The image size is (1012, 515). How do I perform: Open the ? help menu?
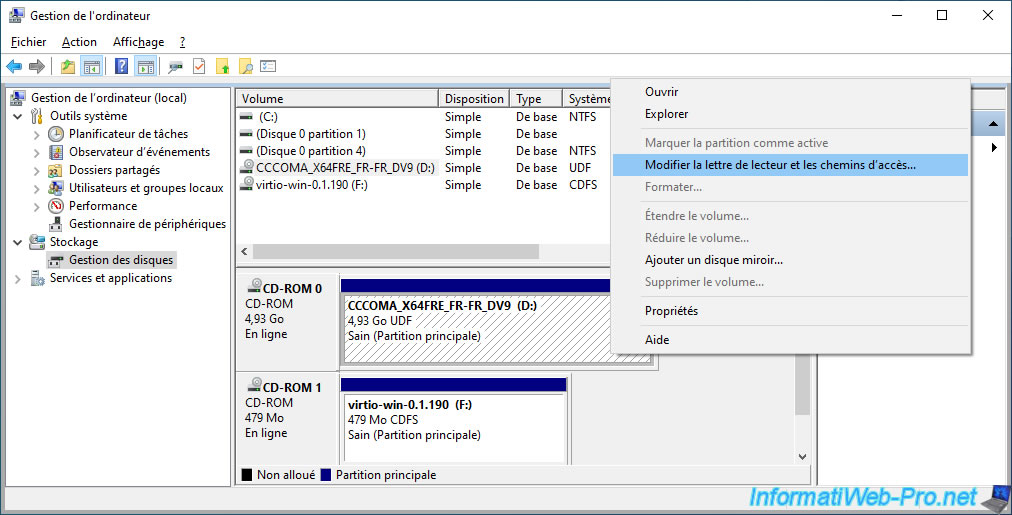coord(182,42)
